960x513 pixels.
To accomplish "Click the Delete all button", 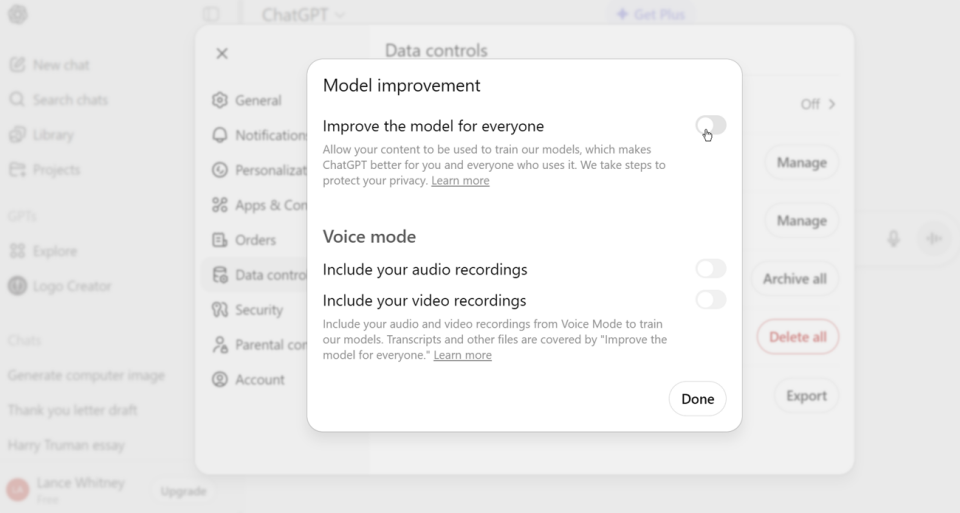I will pyautogui.click(x=797, y=337).
